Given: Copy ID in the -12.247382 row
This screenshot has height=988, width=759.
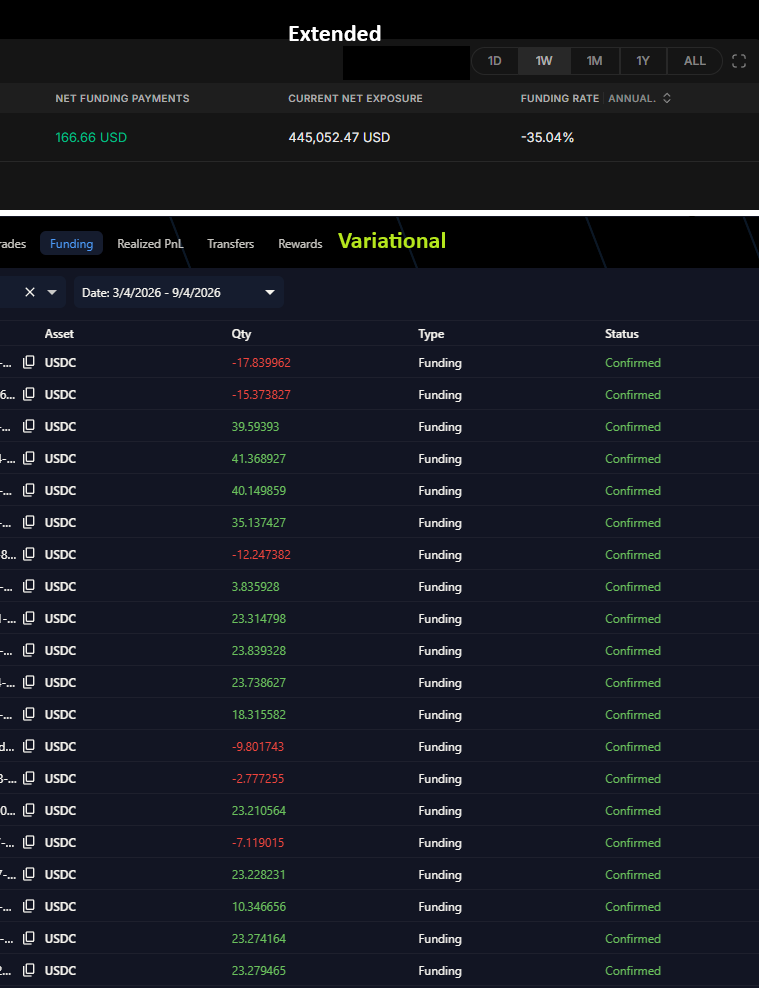Looking at the screenshot, I should 28,554.
